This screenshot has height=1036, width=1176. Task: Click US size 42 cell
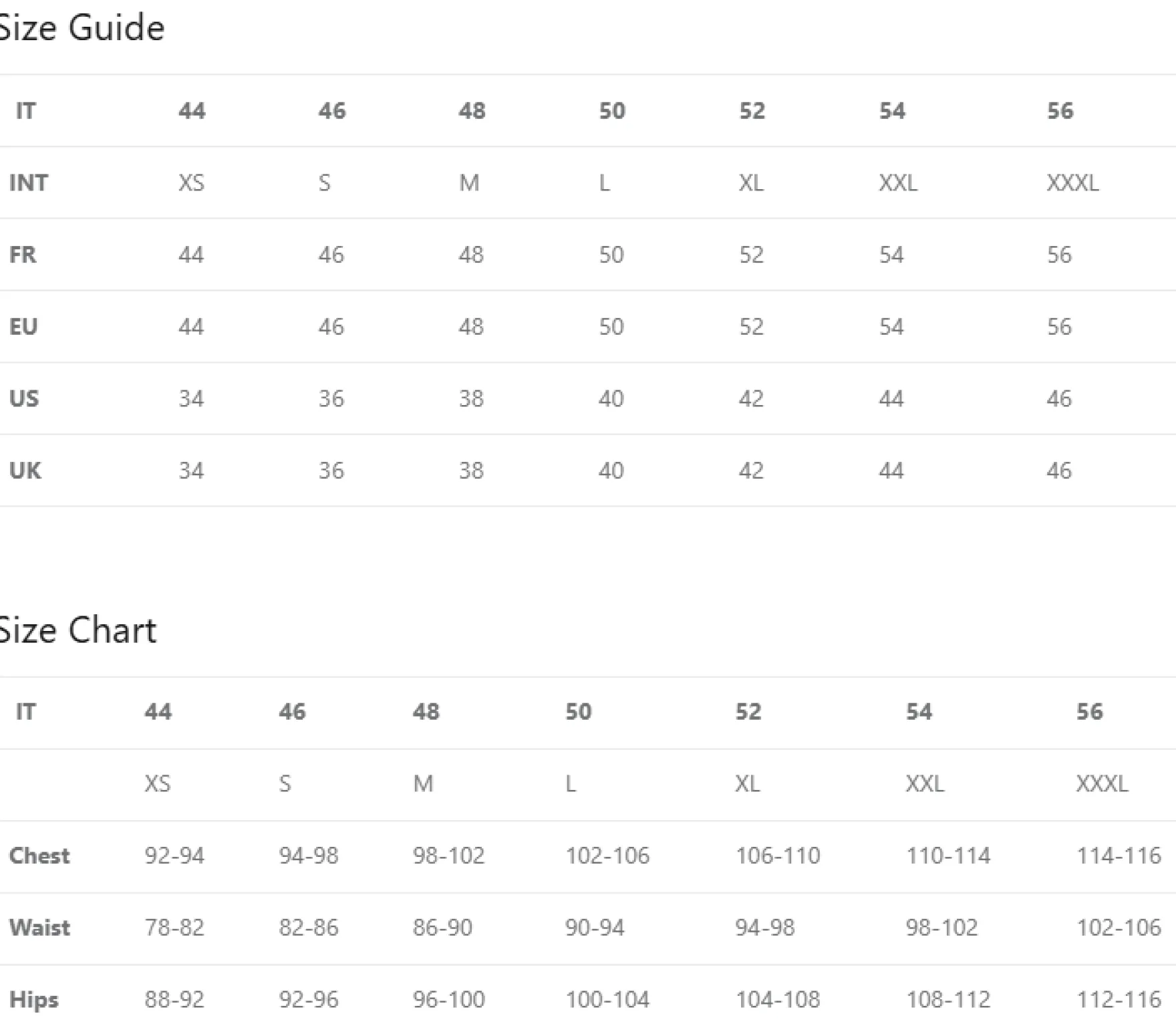pos(751,399)
